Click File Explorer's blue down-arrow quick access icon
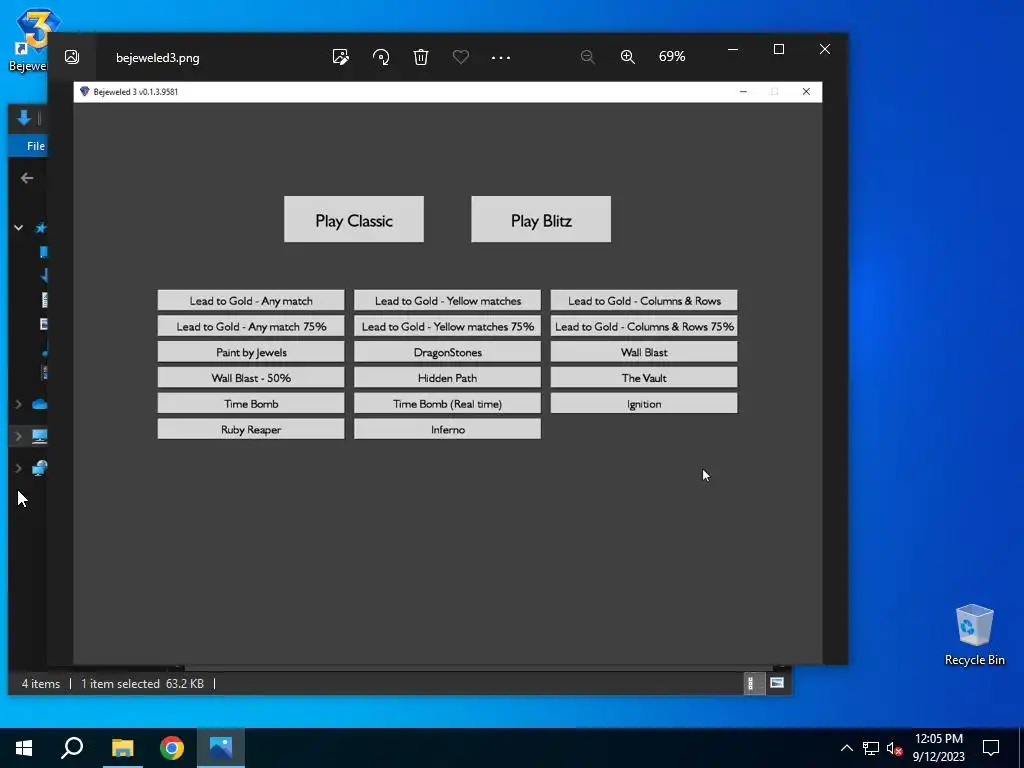Viewport: 1024px width, 768px height. pos(24,118)
